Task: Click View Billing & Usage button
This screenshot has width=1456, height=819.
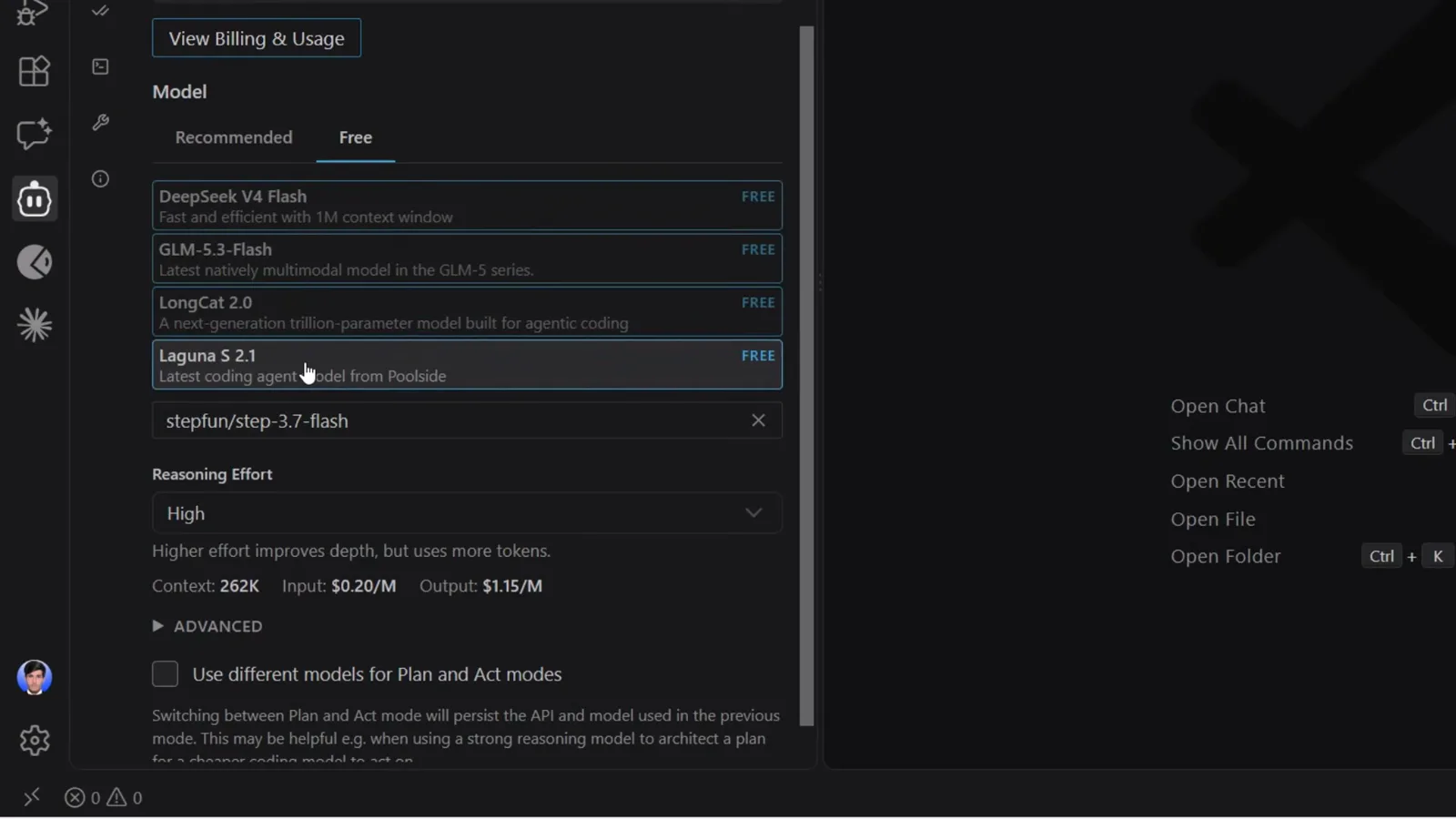Action: (x=257, y=38)
